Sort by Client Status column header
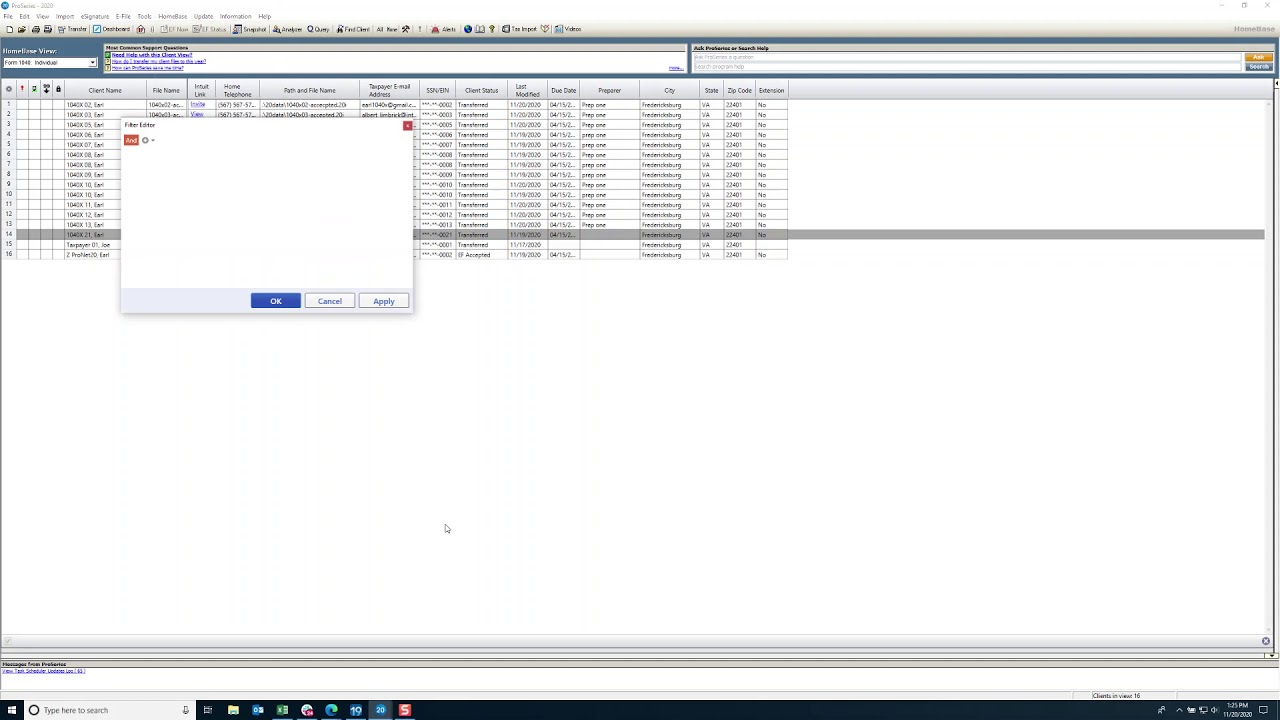 click(482, 90)
